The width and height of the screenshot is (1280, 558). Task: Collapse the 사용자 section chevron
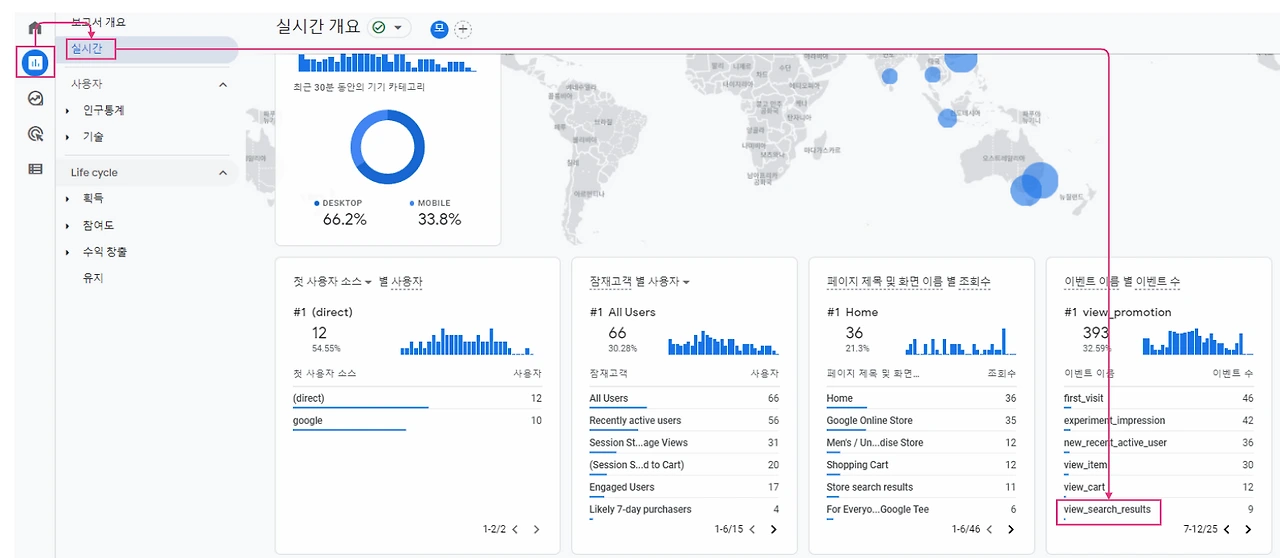click(223, 85)
